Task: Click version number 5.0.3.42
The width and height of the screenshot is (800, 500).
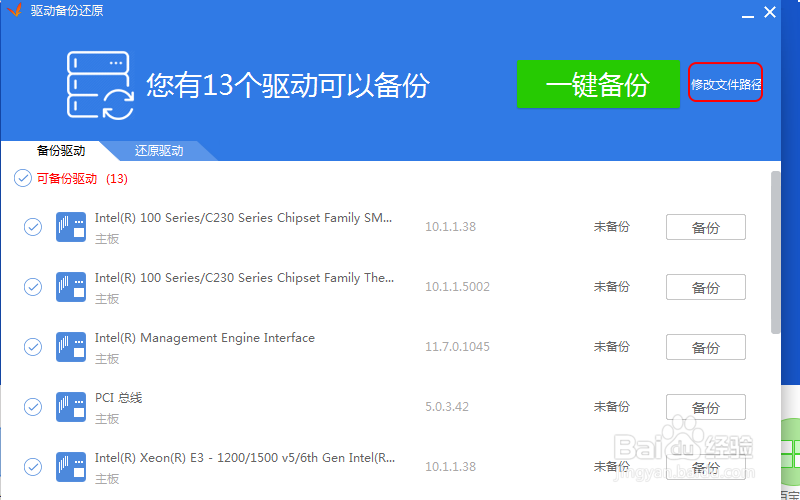Action: [x=447, y=407]
